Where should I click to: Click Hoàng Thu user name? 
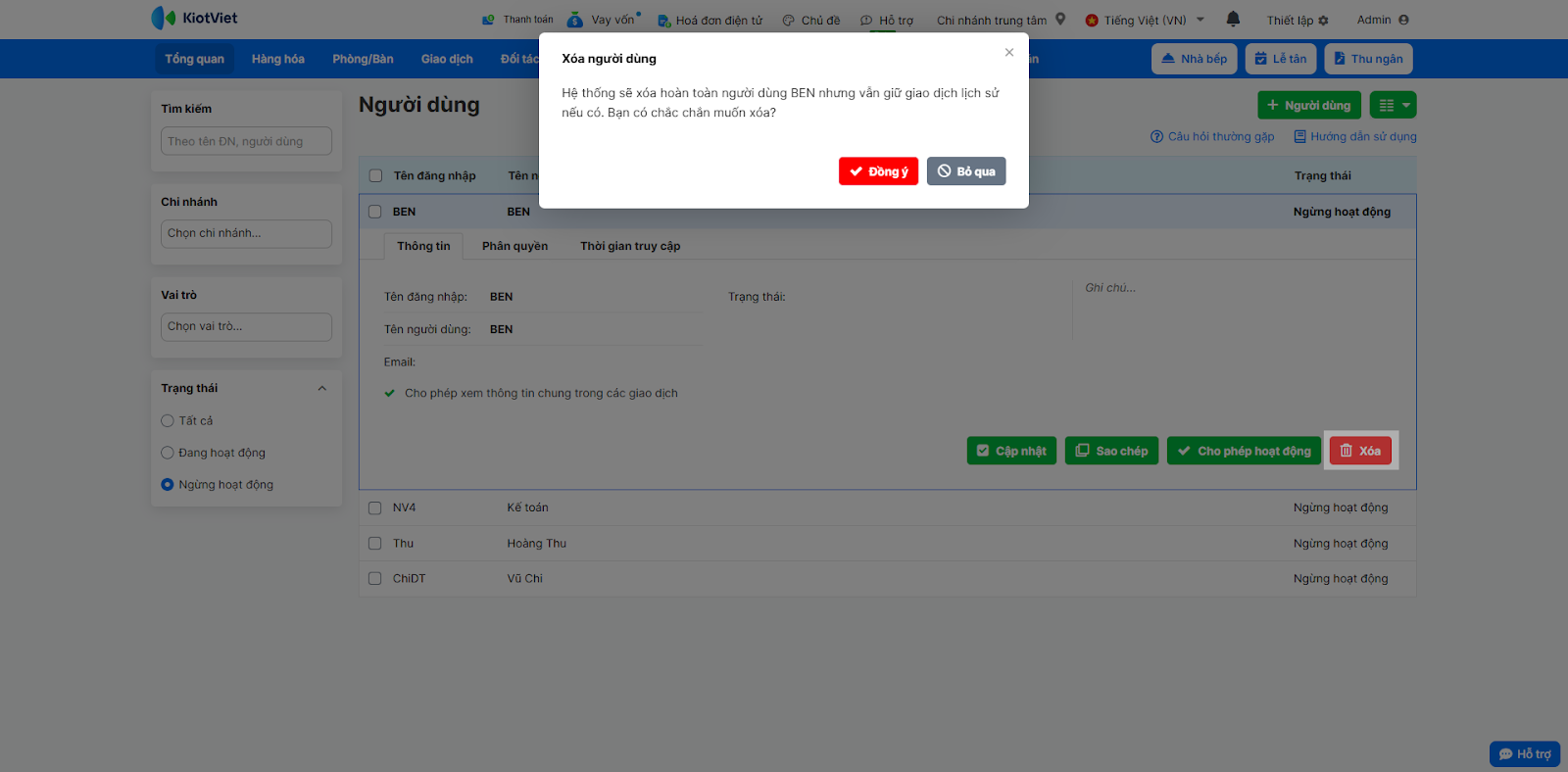(536, 543)
